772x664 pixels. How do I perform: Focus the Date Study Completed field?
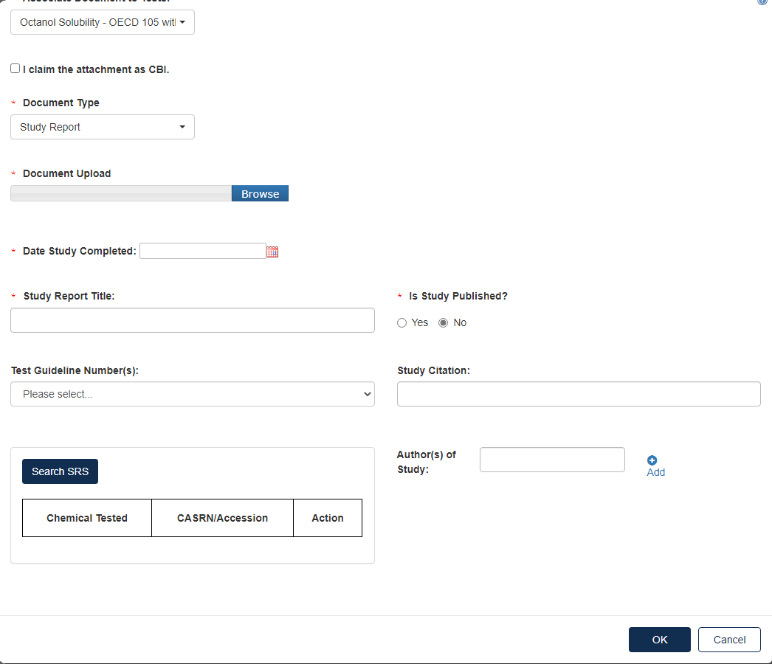(202, 251)
